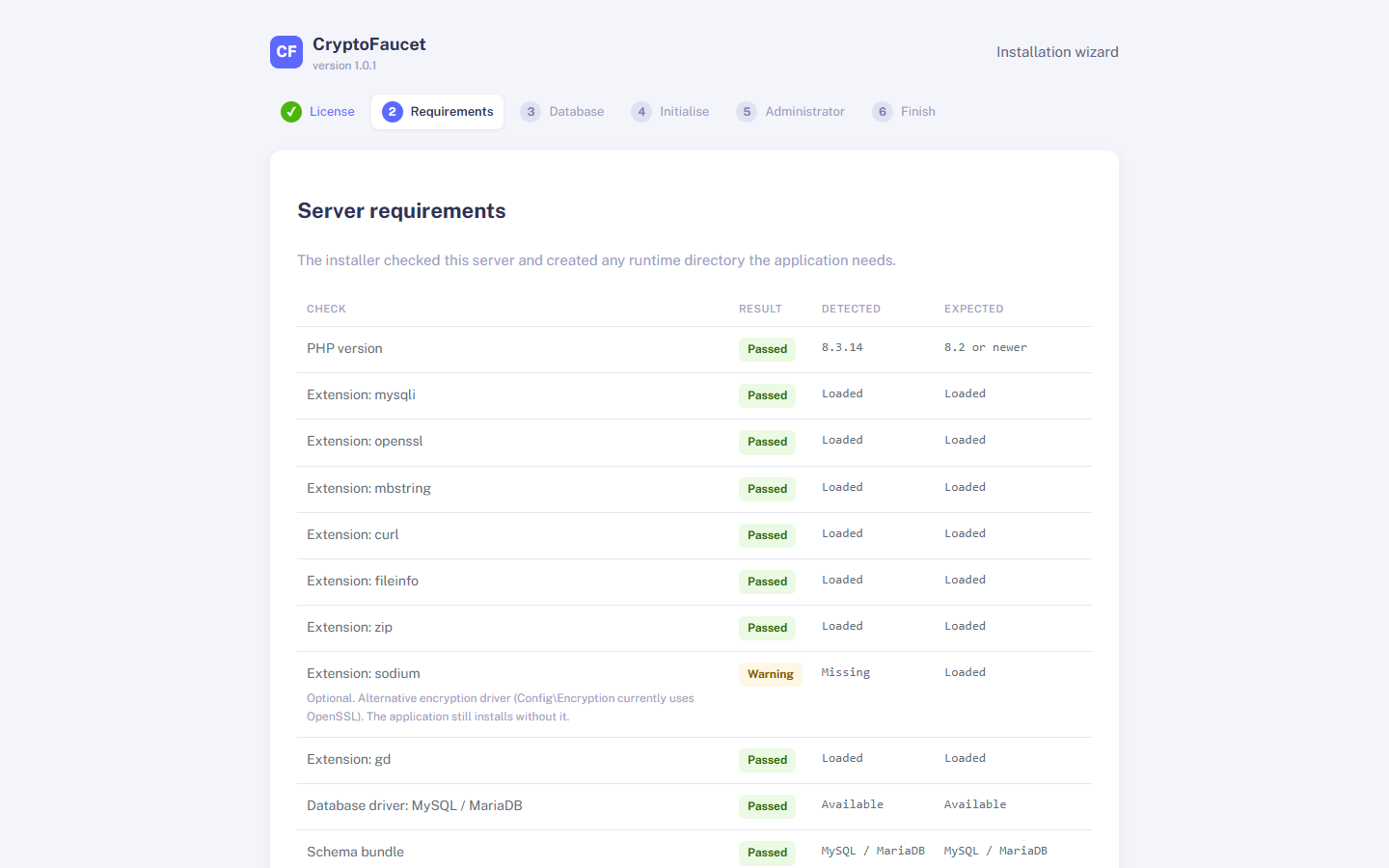Viewport: 1389px width, 868px height.
Task: Jump to the Finish step
Action: (x=904, y=112)
